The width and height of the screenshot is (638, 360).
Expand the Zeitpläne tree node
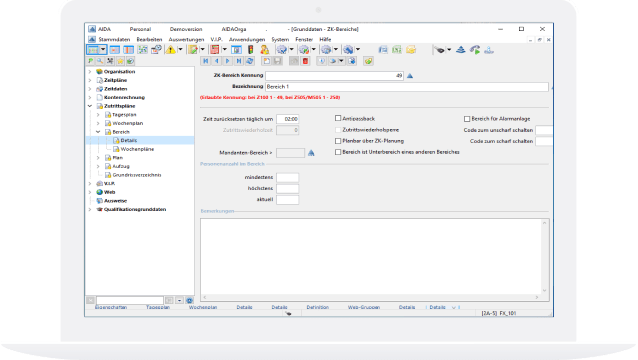(90, 80)
